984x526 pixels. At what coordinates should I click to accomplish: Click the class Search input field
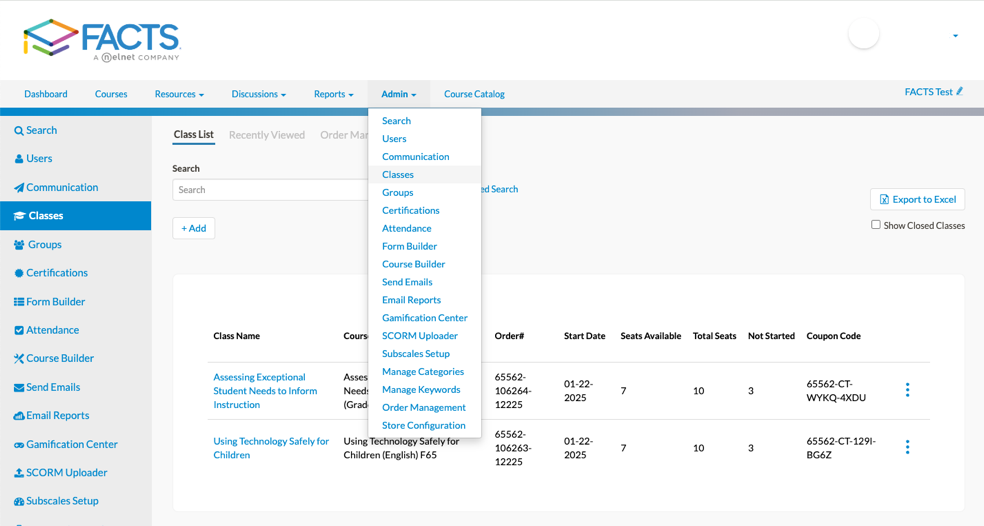click(x=270, y=190)
